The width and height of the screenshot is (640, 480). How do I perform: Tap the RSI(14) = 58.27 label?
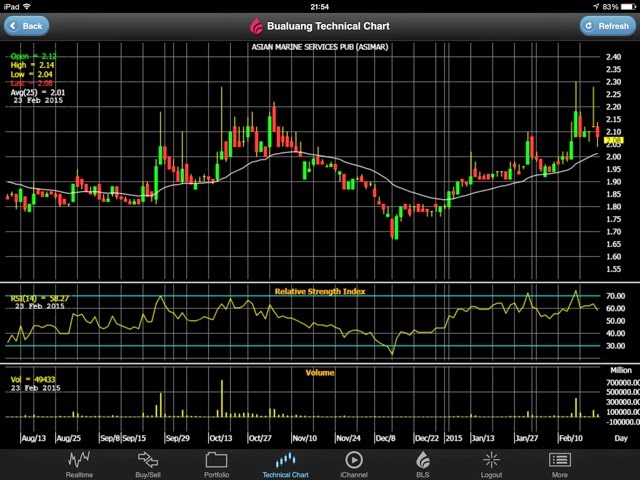point(40,298)
